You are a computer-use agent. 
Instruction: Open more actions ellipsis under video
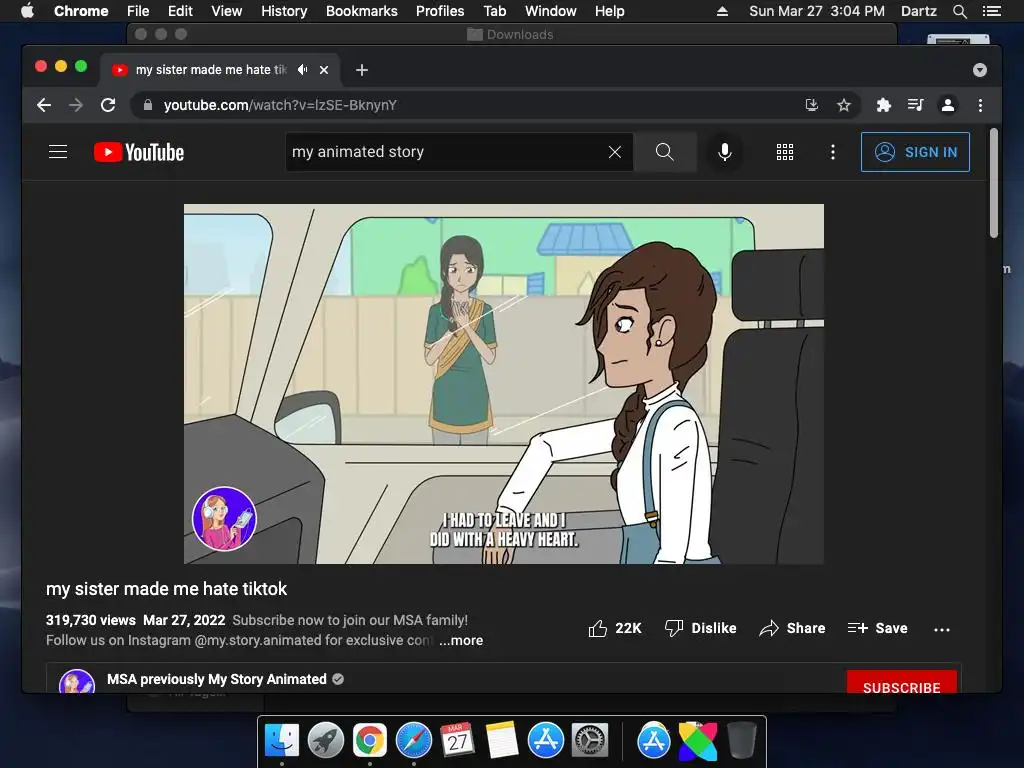941,630
